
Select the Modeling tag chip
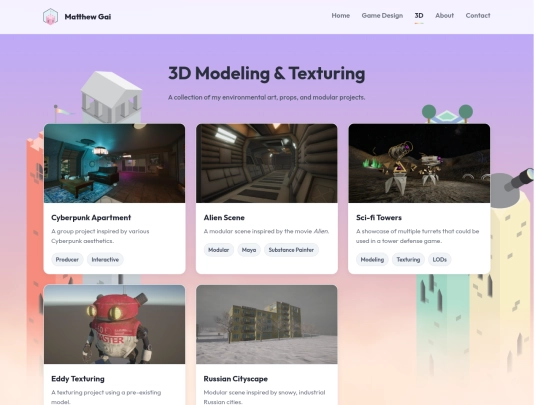coord(372,260)
